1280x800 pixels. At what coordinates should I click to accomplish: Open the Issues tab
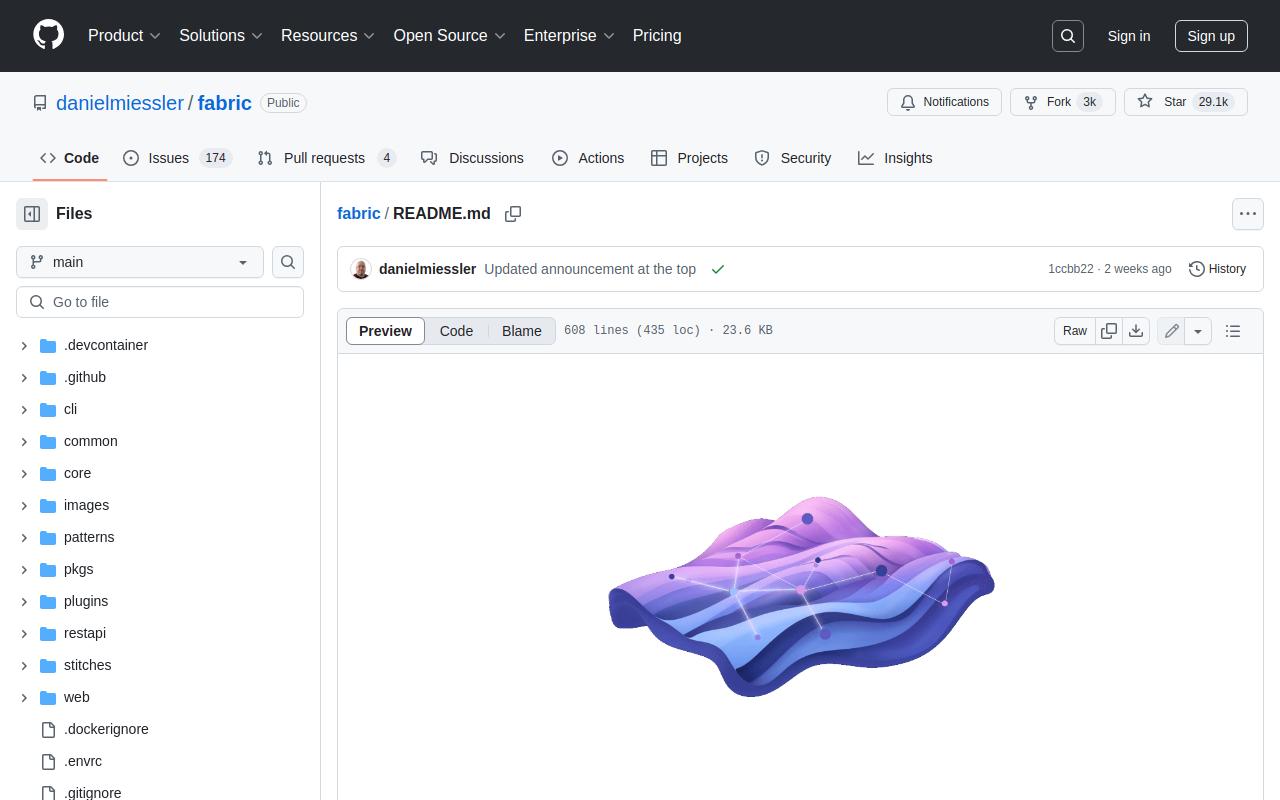pos(168,158)
